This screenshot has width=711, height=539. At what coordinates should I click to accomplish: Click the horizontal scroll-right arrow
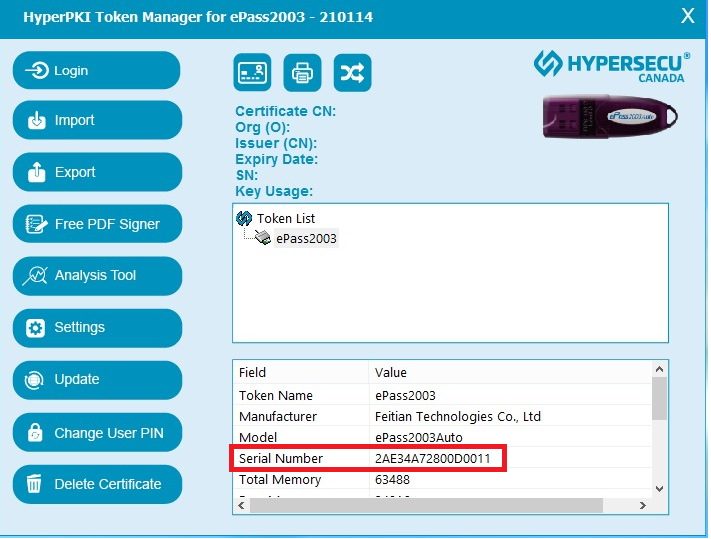tap(643, 505)
